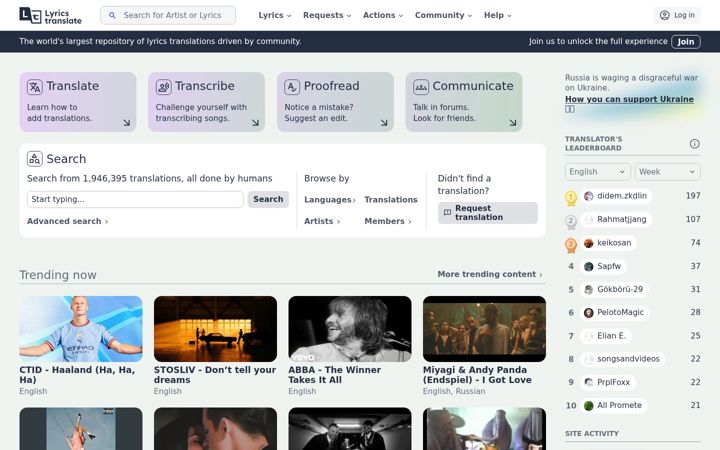Click the arrow on the Transcribe card

tap(255, 123)
